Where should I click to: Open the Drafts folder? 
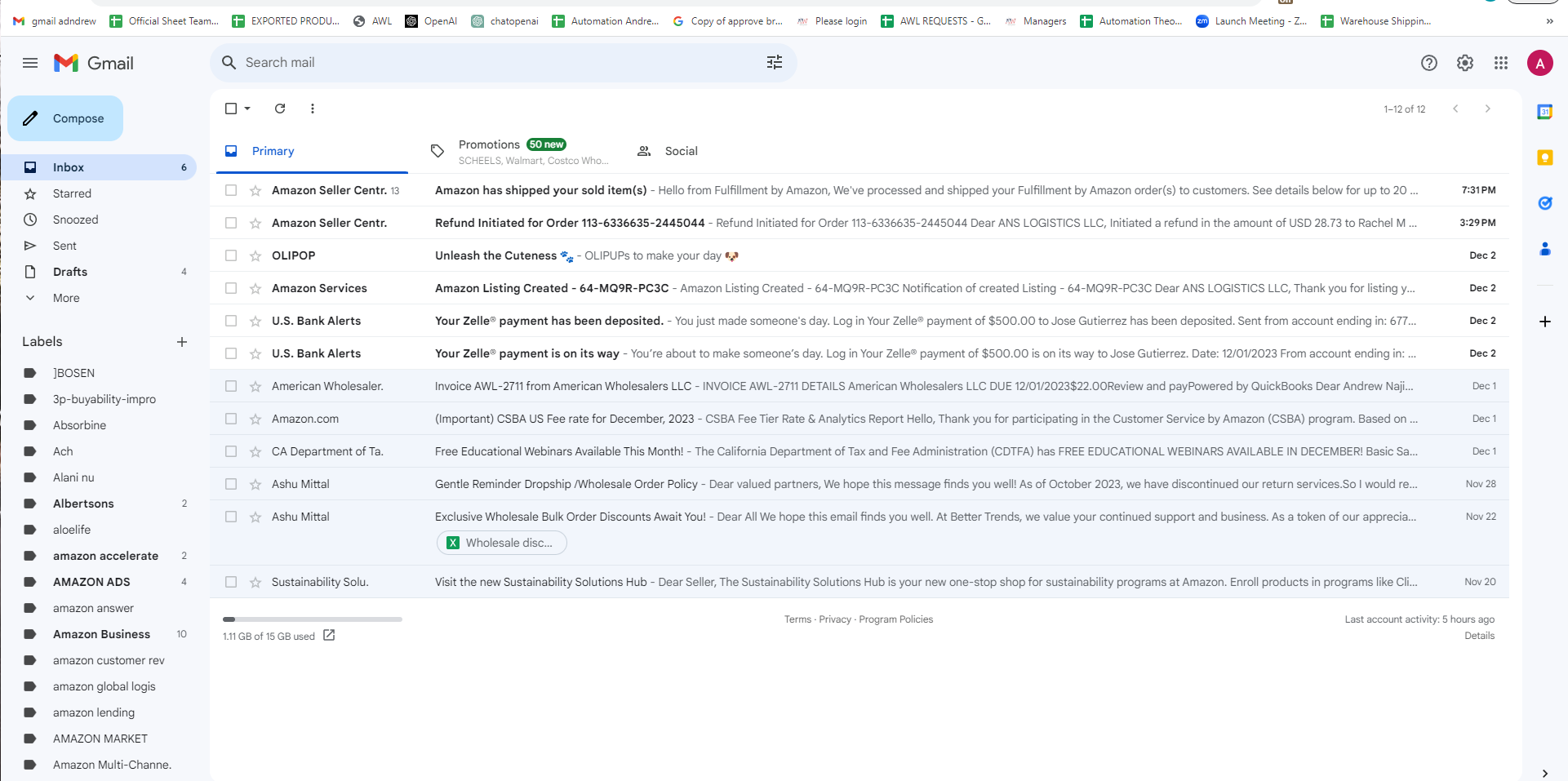pos(99,272)
